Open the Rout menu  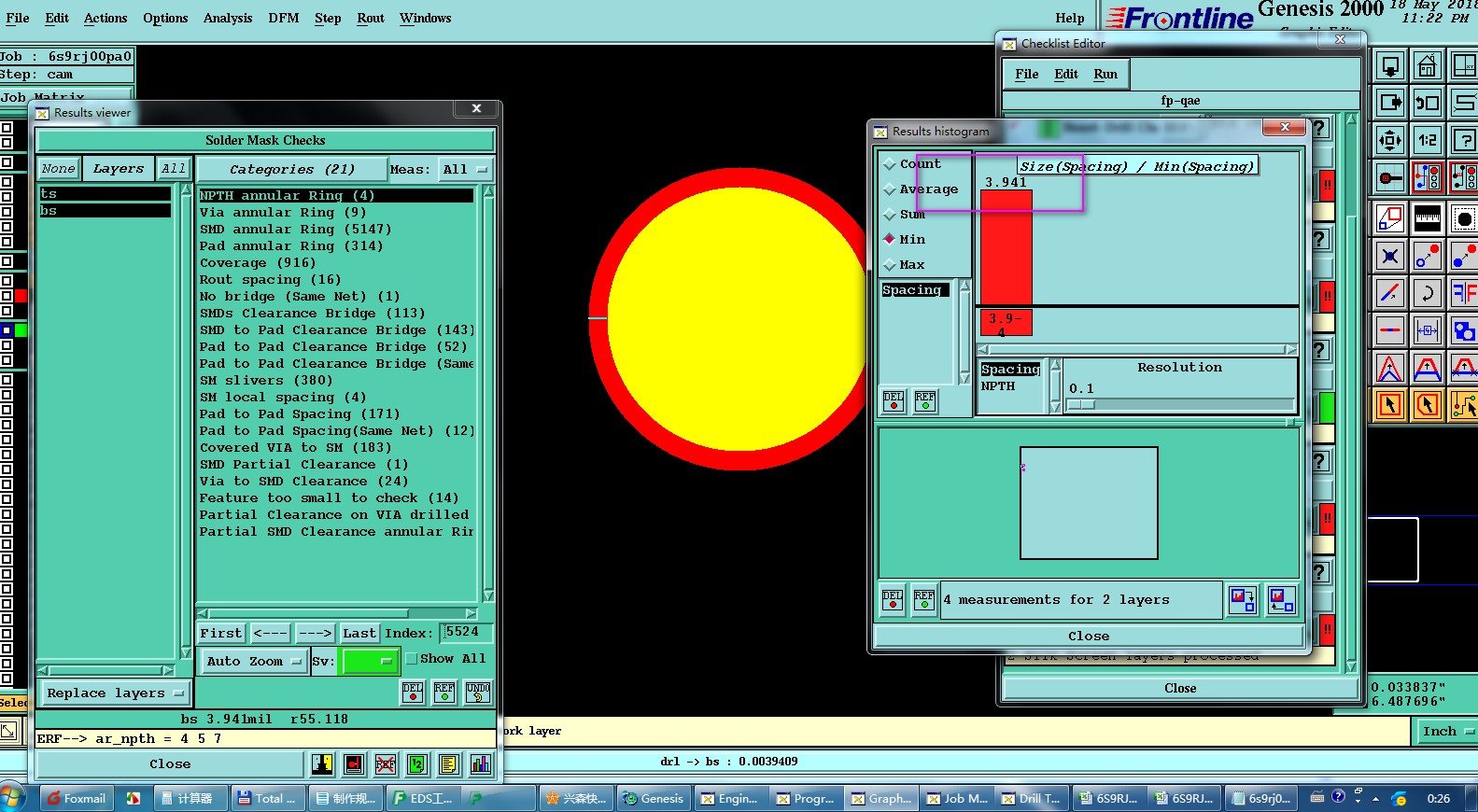coord(371,18)
